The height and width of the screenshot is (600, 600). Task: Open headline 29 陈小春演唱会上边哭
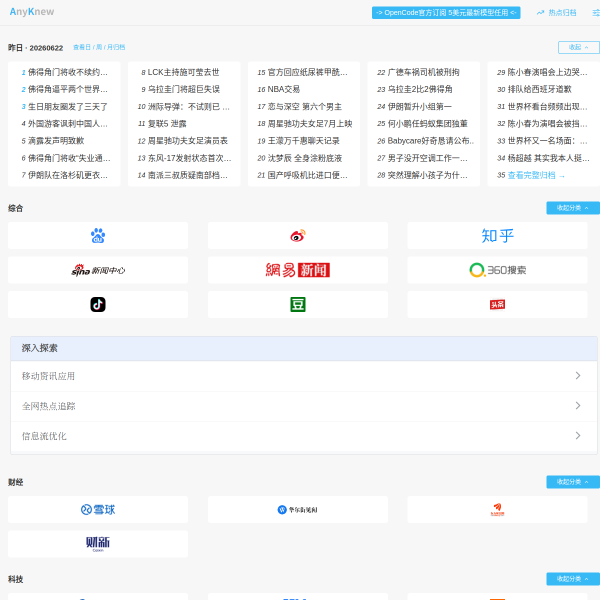(548, 72)
